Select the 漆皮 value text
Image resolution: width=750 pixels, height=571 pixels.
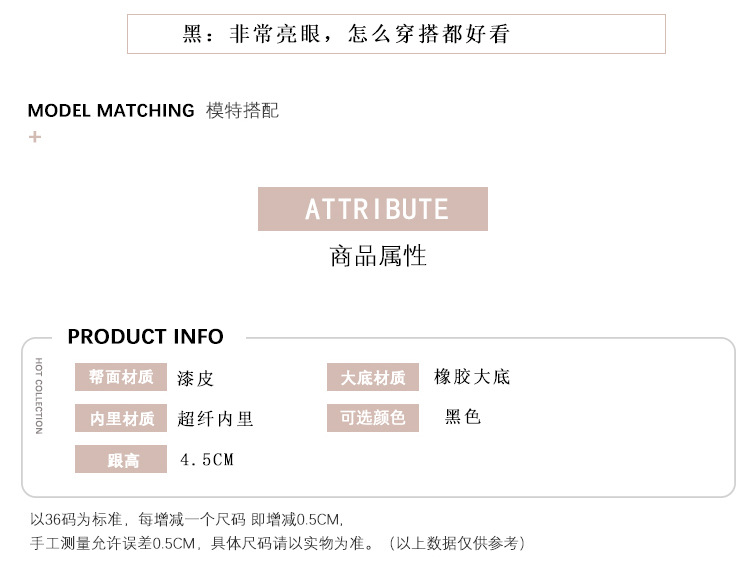(x=196, y=378)
